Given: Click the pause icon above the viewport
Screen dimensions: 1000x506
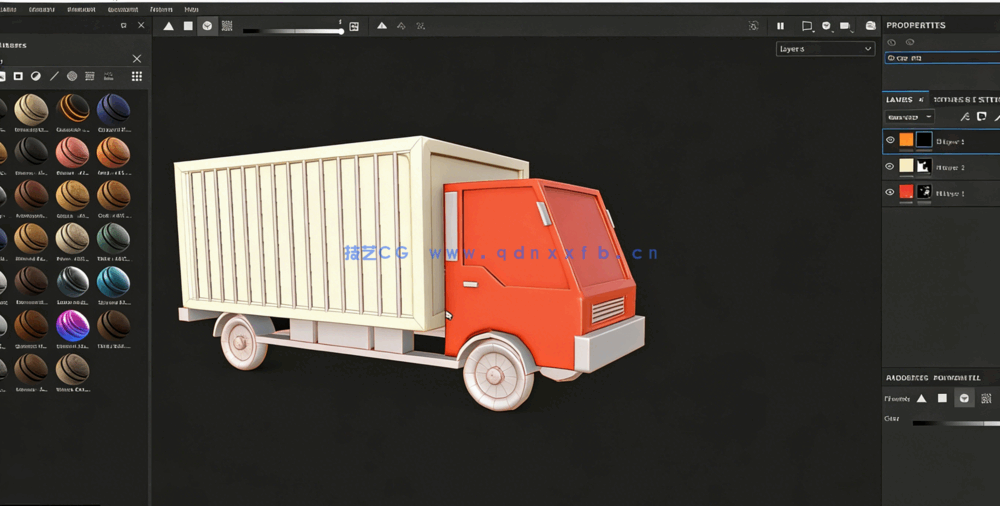Looking at the screenshot, I should click(x=781, y=26).
